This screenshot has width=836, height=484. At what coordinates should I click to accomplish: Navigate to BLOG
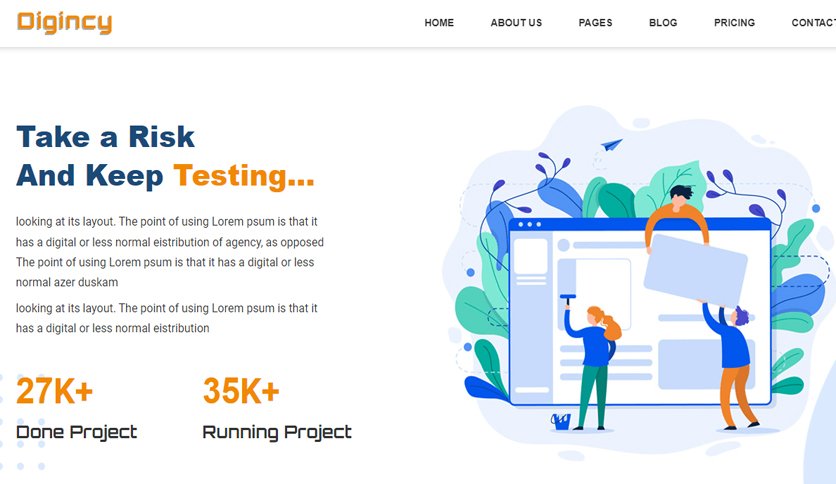coord(663,23)
